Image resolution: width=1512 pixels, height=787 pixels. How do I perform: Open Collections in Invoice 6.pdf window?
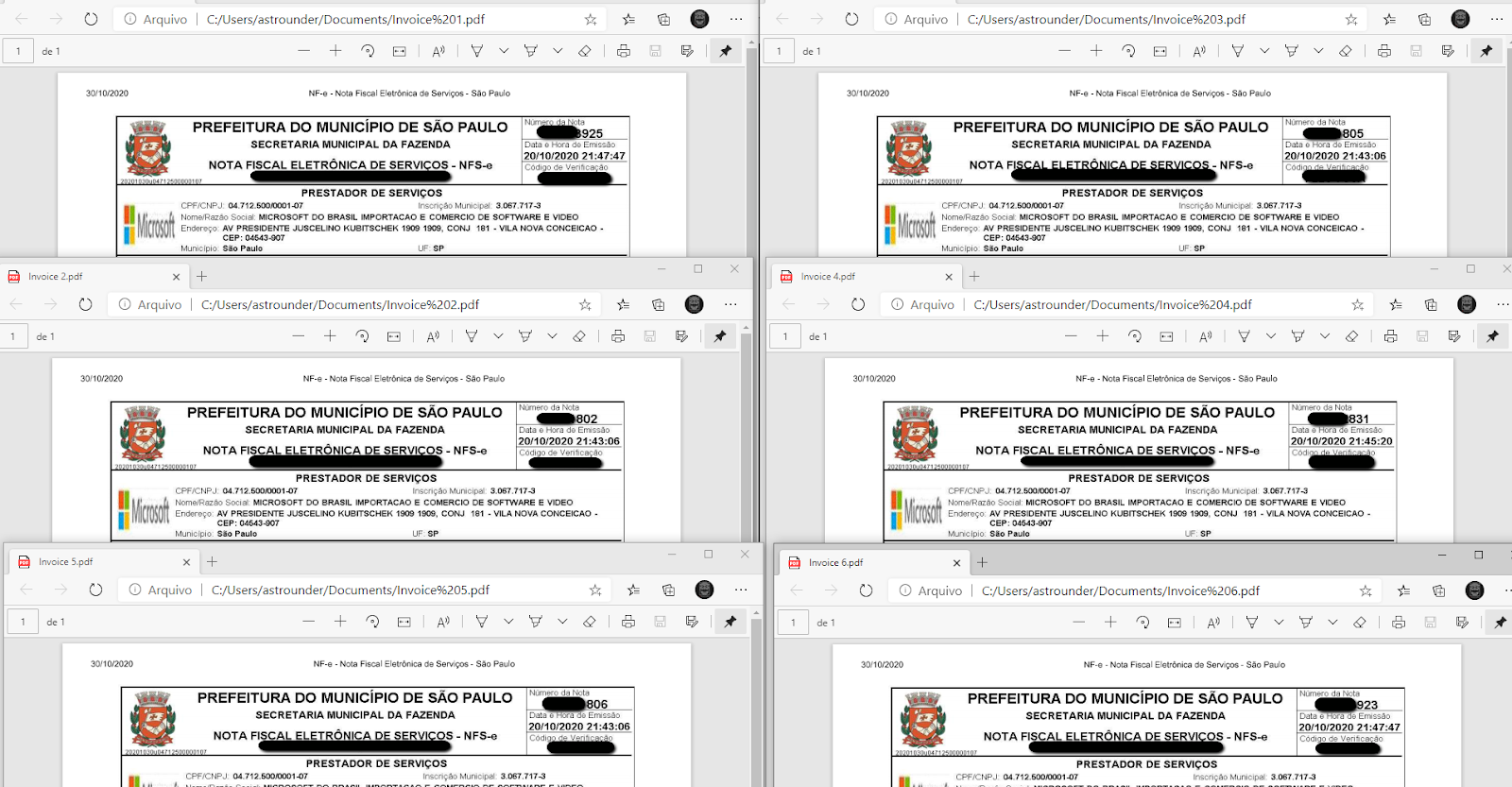pos(1438,590)
